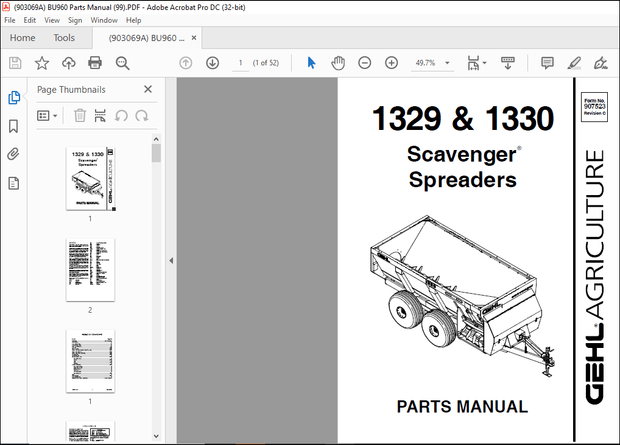The height and width of the screenshot is (445, 620).
Task: Rotate page clockwise
Action: click(142, 116)
